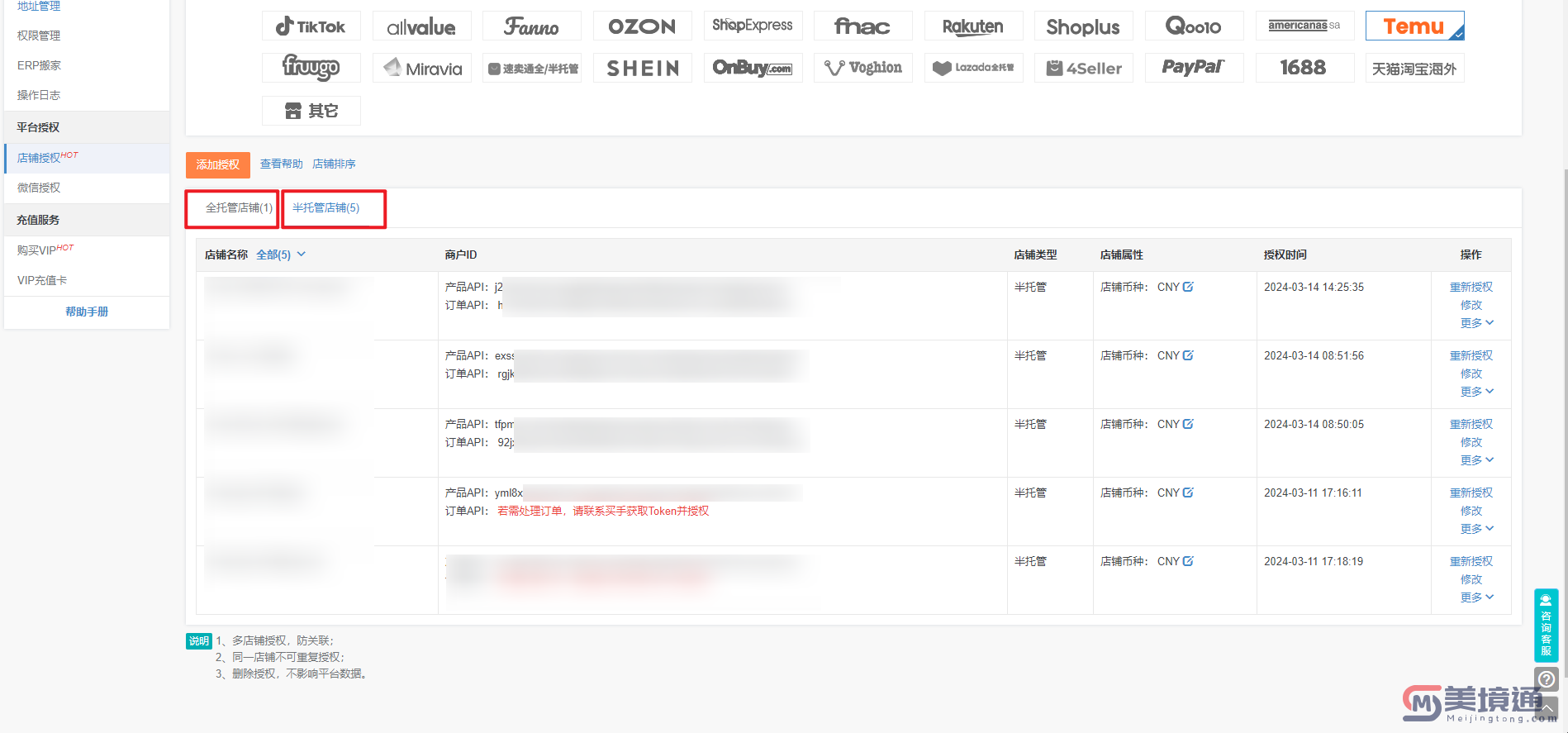Viewport: 1568px width, 733px height.
Task: Select the Voghion platform logo
Action: (862, 68)
